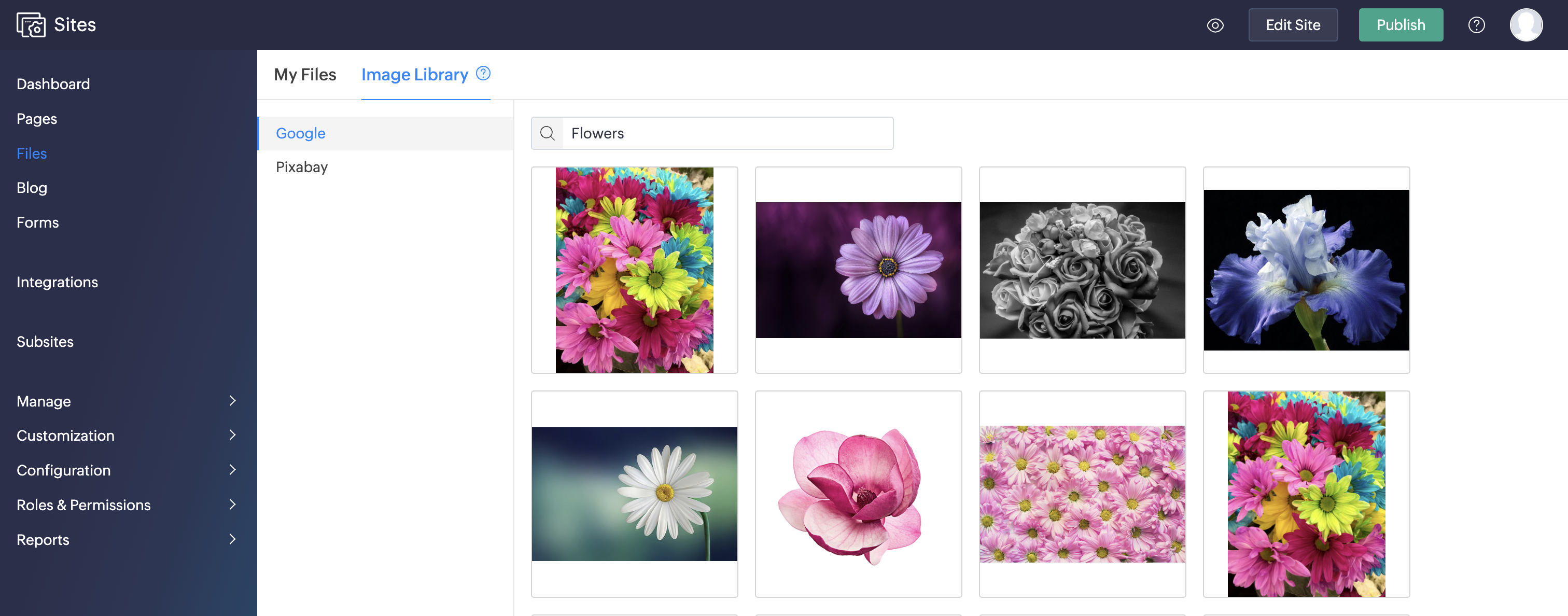Expand the Reports chevron
1568x616 pixels.
pos(232,539)
